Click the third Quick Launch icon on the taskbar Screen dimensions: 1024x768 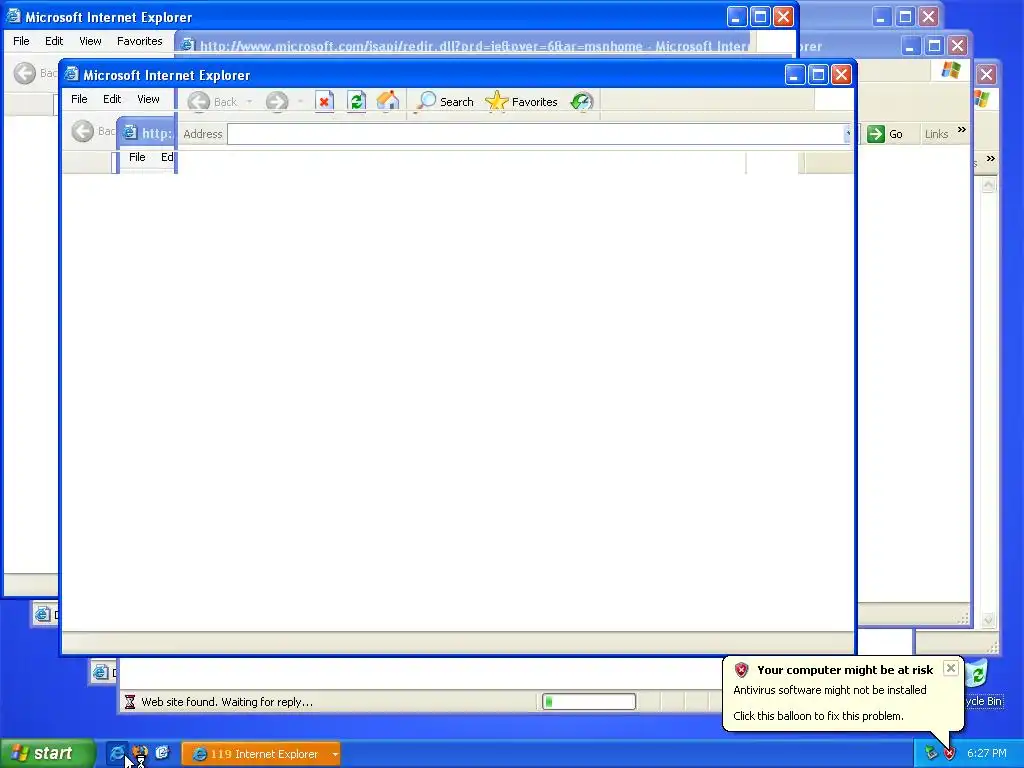(x=162, y=753)
